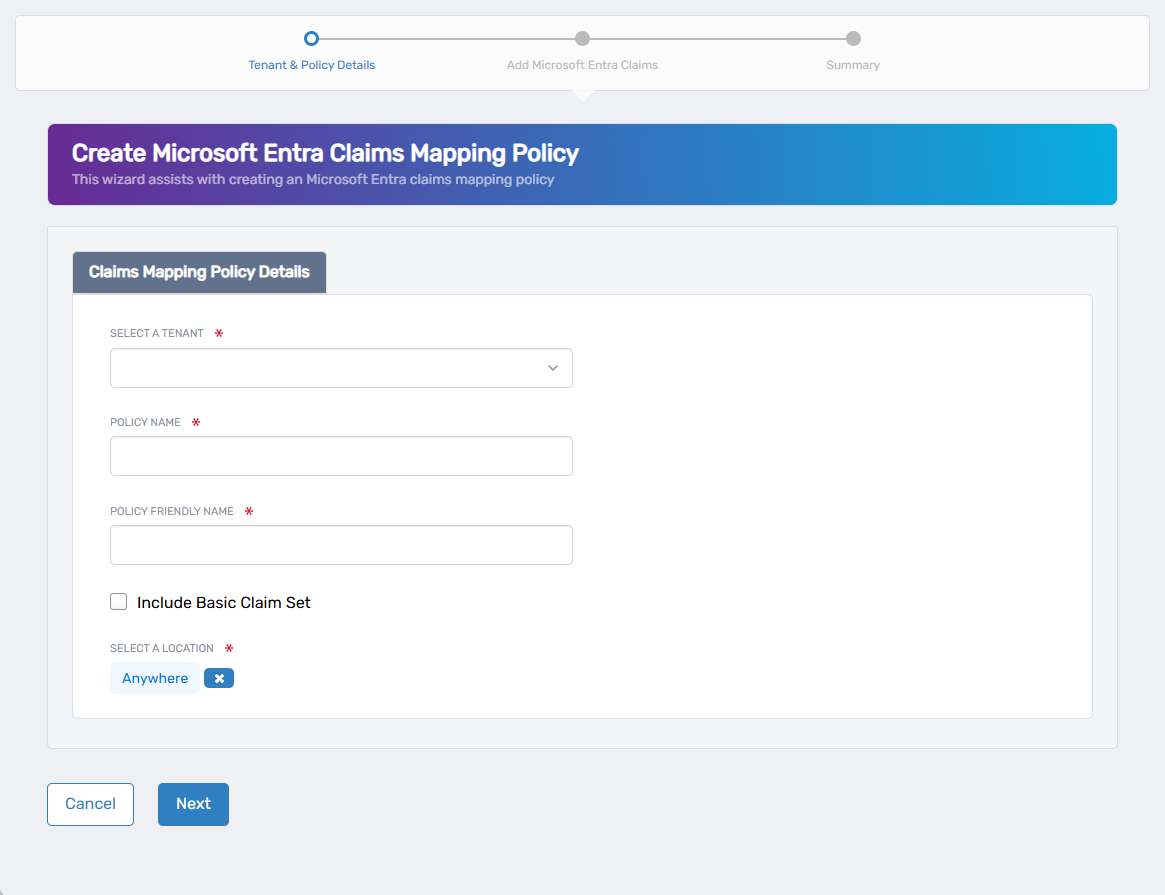Click inside the Policy Name field

click(x=341, y=456)
